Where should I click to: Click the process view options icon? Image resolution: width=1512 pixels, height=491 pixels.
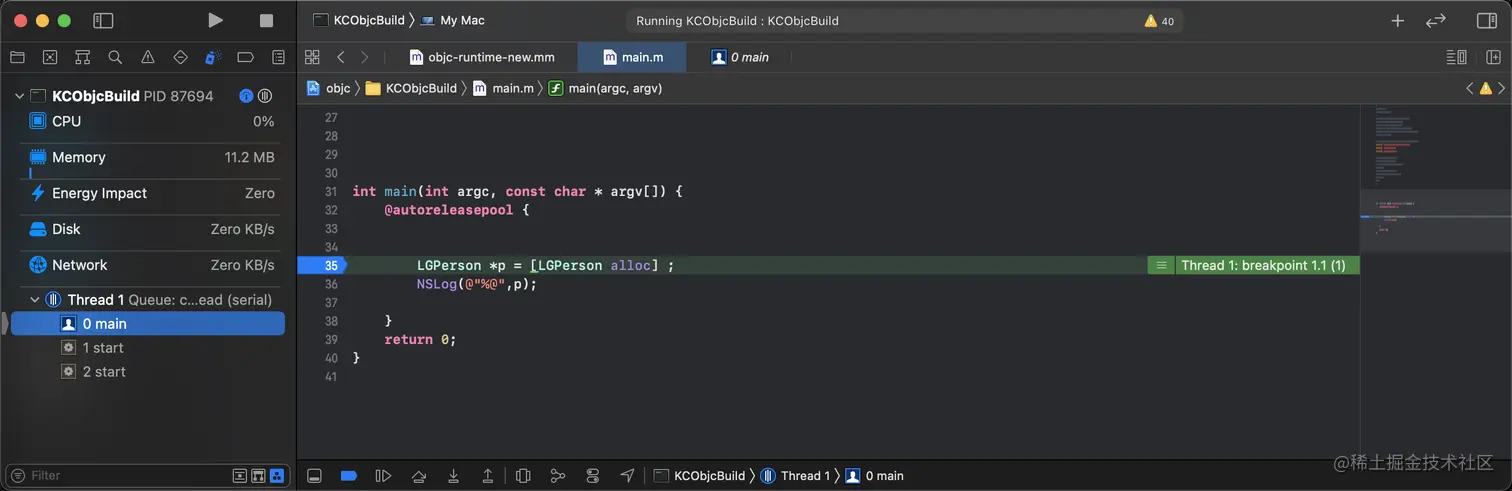[x=265, y=96]
